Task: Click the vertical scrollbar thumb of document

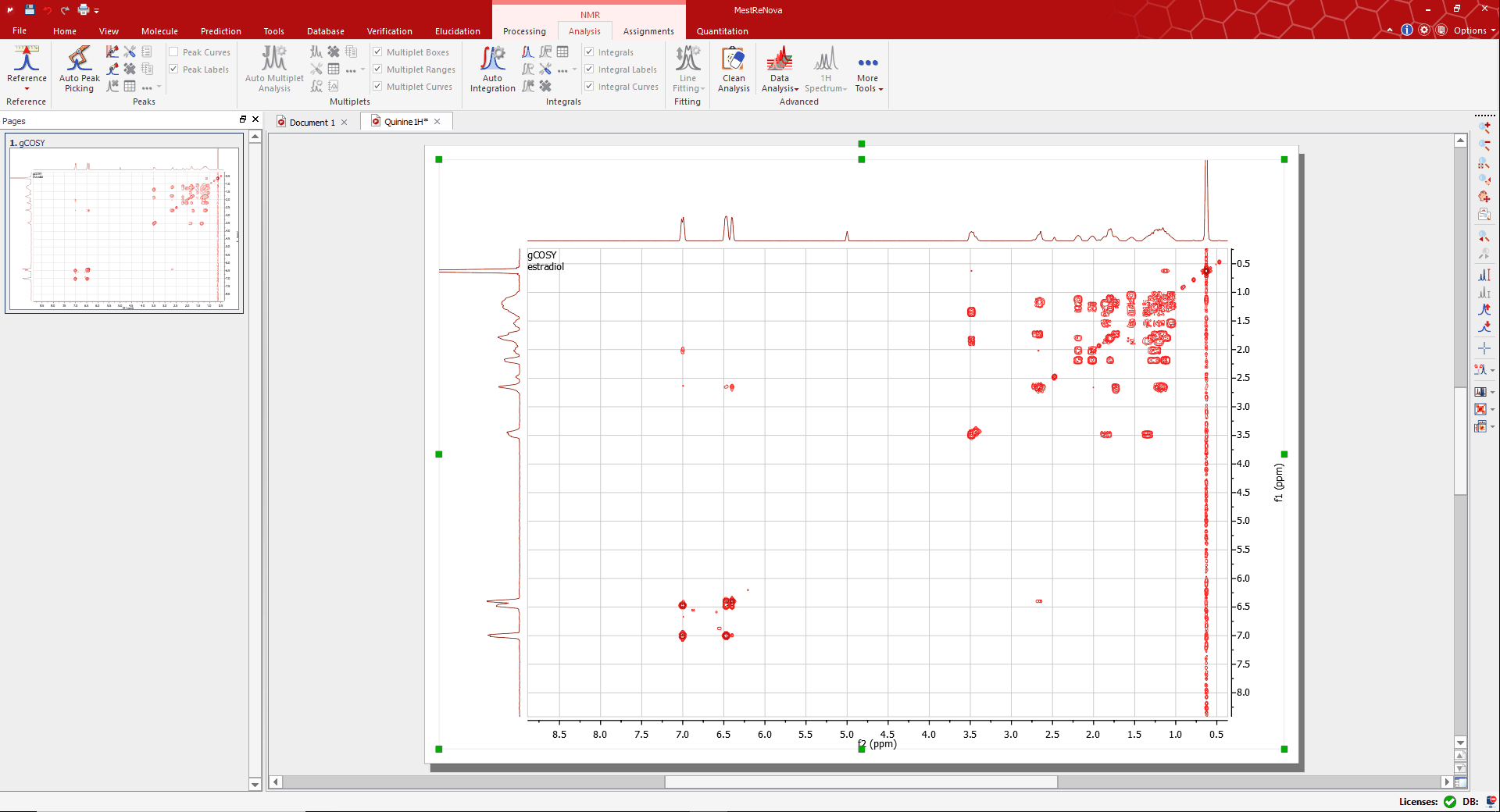Action: tap(1460, 441)
